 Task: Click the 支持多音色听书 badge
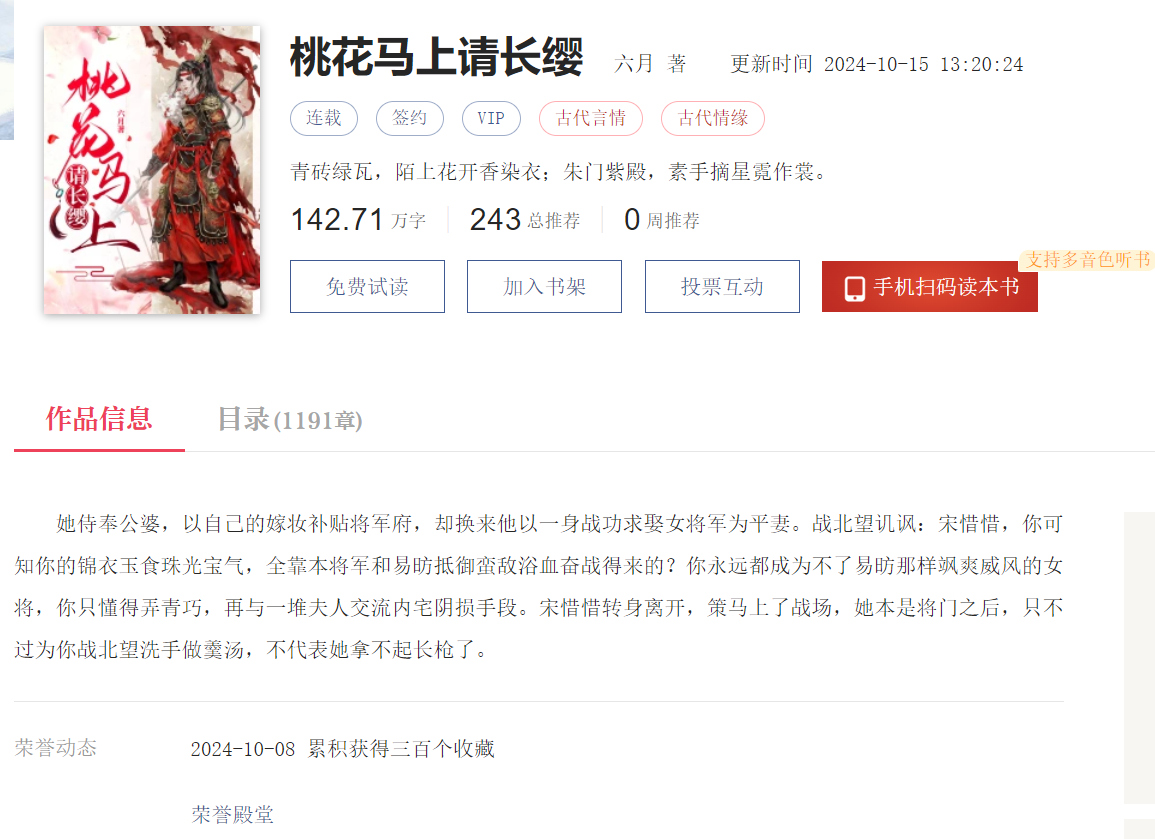1087,259
